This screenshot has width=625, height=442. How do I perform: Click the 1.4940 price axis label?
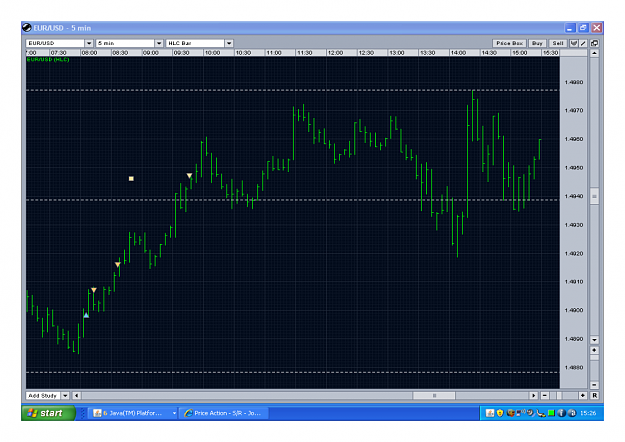click(574, 196)
